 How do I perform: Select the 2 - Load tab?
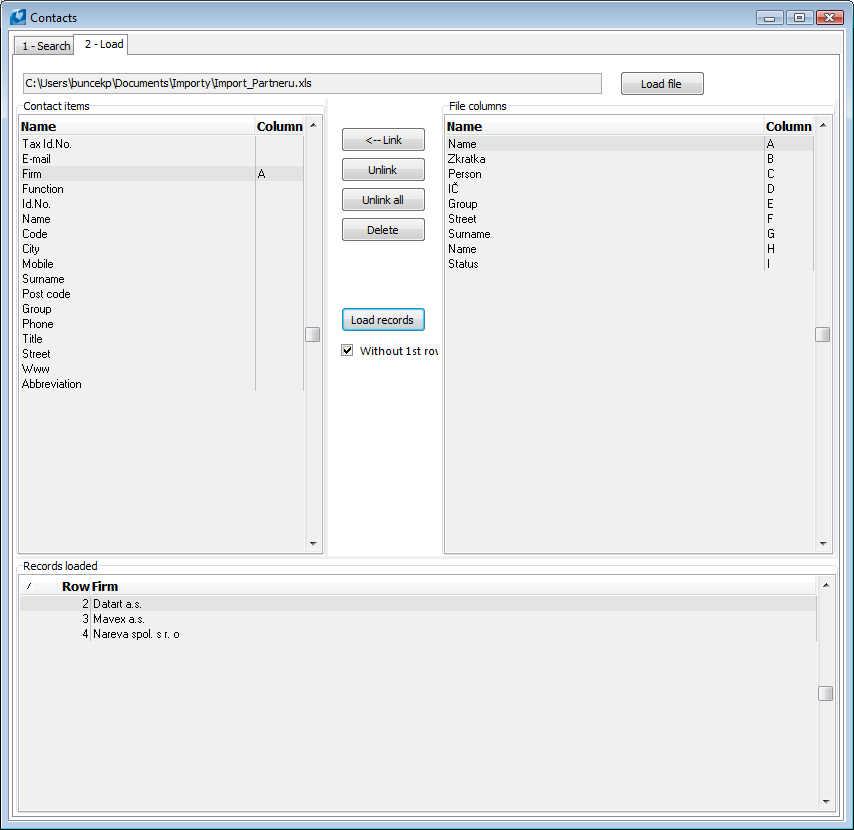(x=103, y=44)
